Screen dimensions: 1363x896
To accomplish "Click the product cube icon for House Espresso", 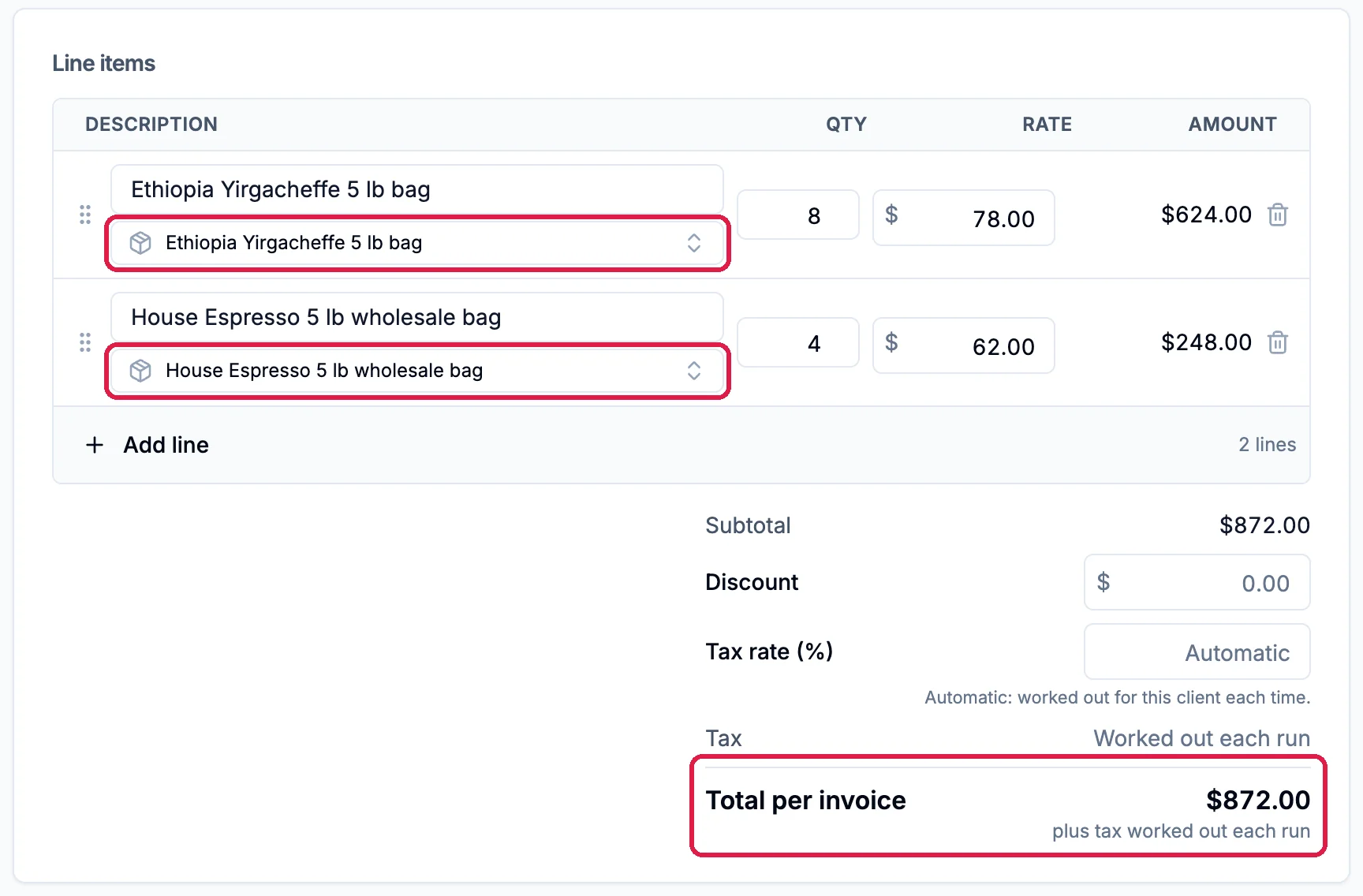I will [x=140, y=371].
